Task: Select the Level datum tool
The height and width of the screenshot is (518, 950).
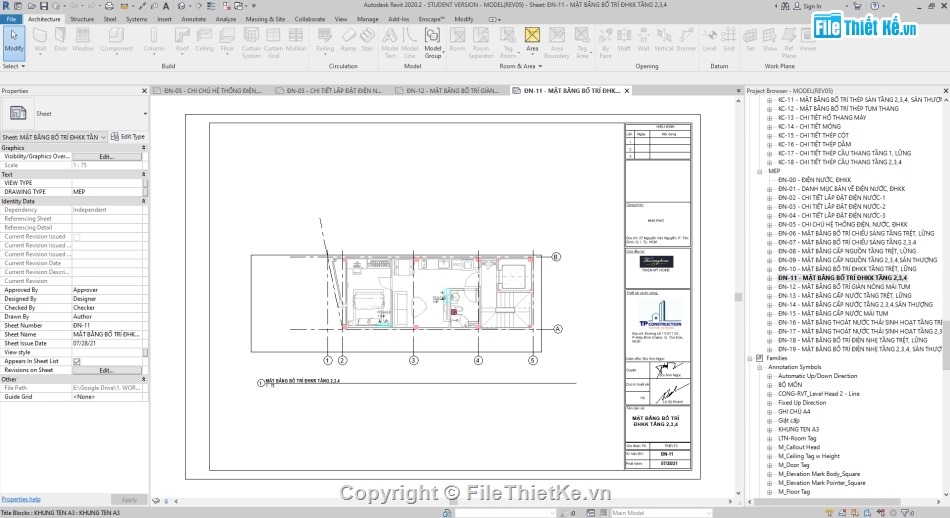Action: 709,39
